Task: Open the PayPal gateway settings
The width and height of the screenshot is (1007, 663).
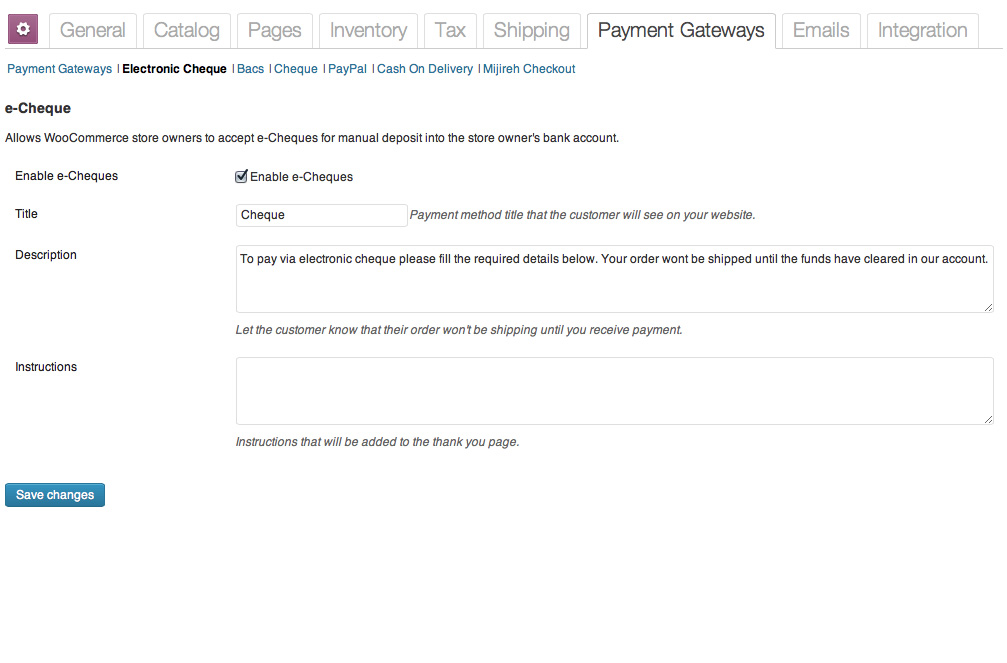Action: click(347, 69)
